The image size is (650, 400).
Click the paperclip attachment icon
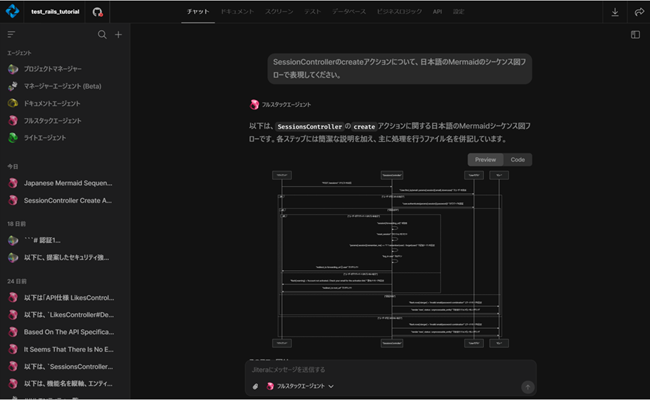[256, 386]
